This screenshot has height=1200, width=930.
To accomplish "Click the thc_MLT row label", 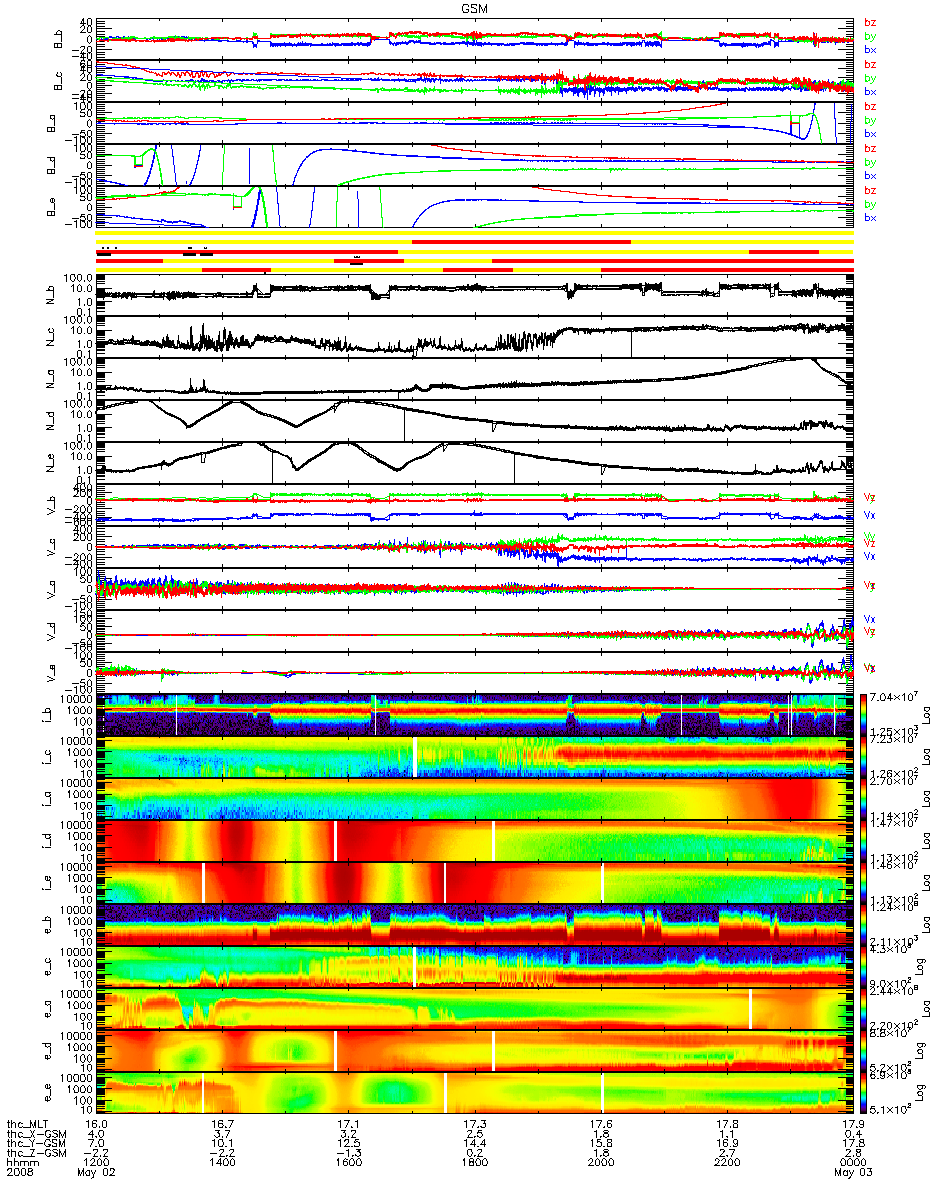I will pos(26,1124).
